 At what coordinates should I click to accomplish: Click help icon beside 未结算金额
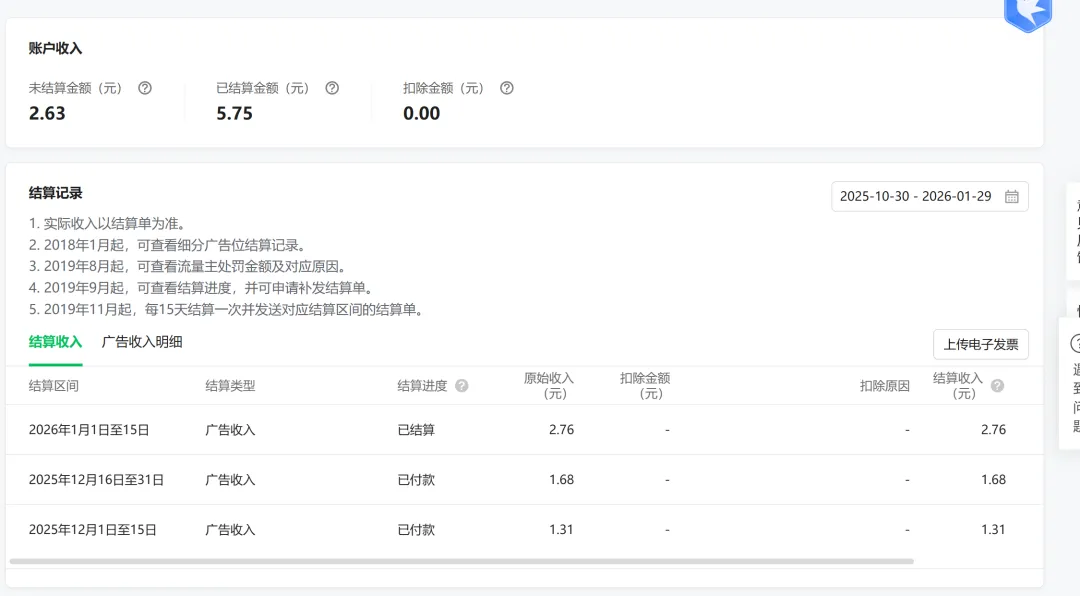[x=145, y=88]
